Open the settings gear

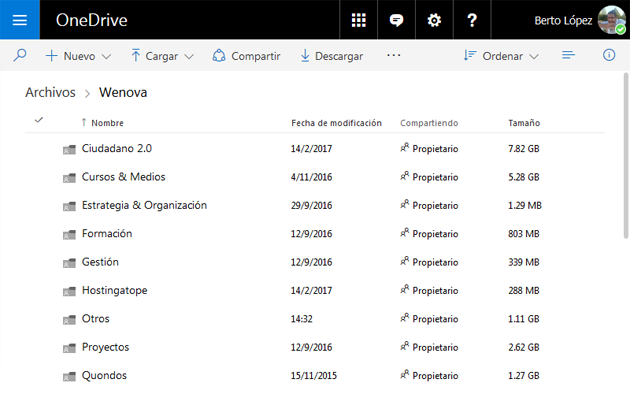(434, 20)
